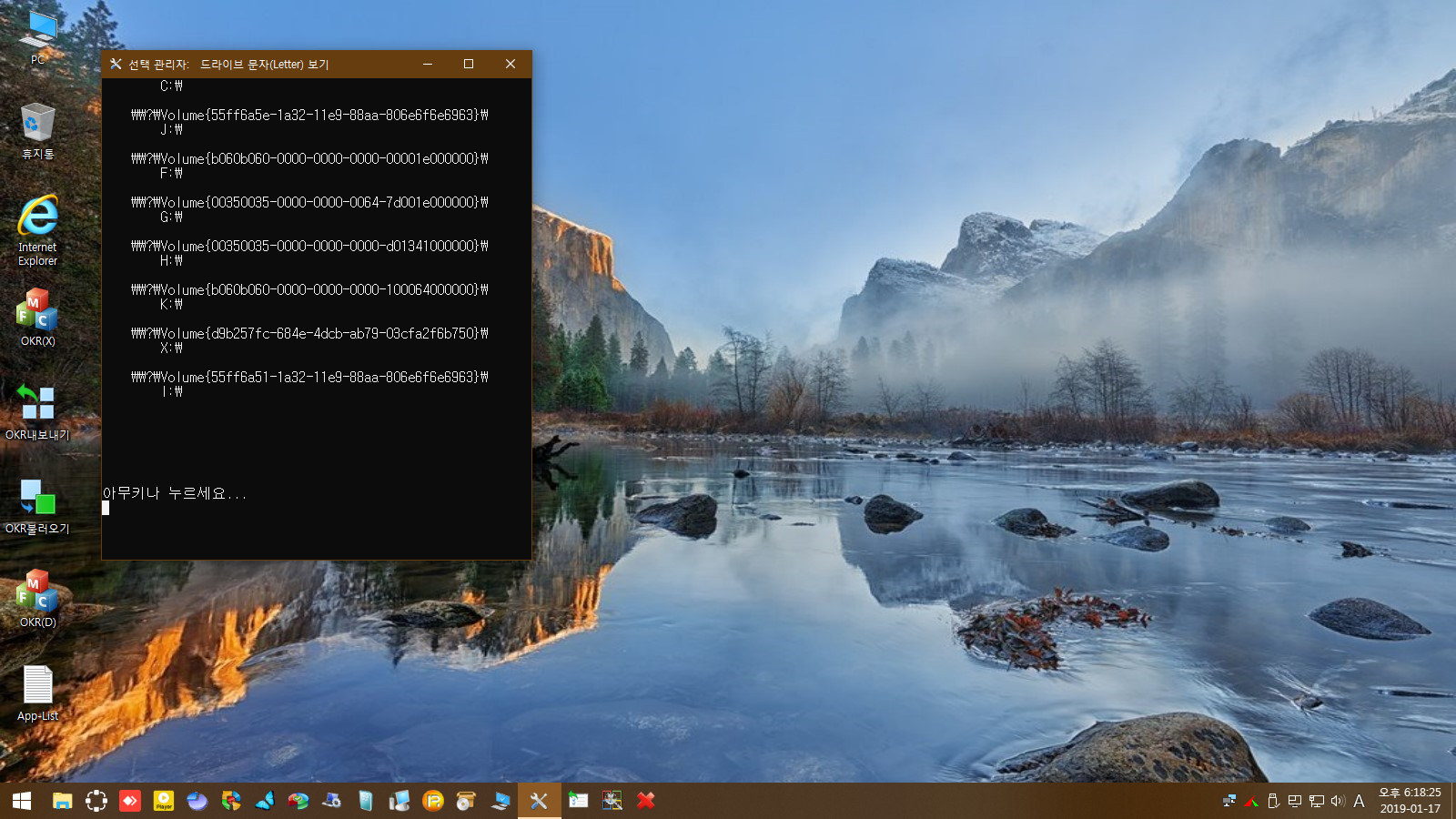Click the red X icon in taskbar

[646, 801]
